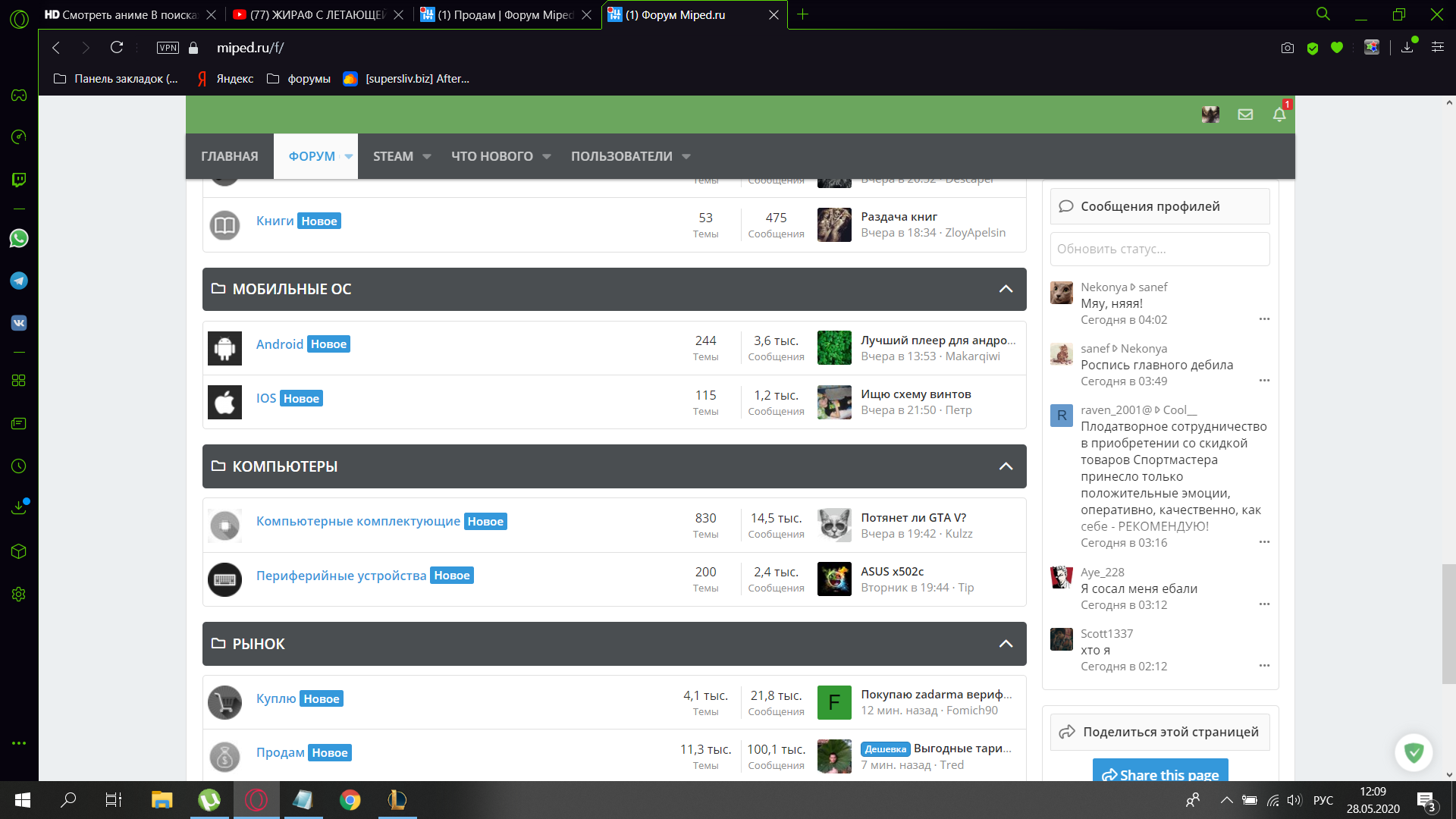1456x819 pixels.
Task: Go back to previous page
Action: pos(56,48)
